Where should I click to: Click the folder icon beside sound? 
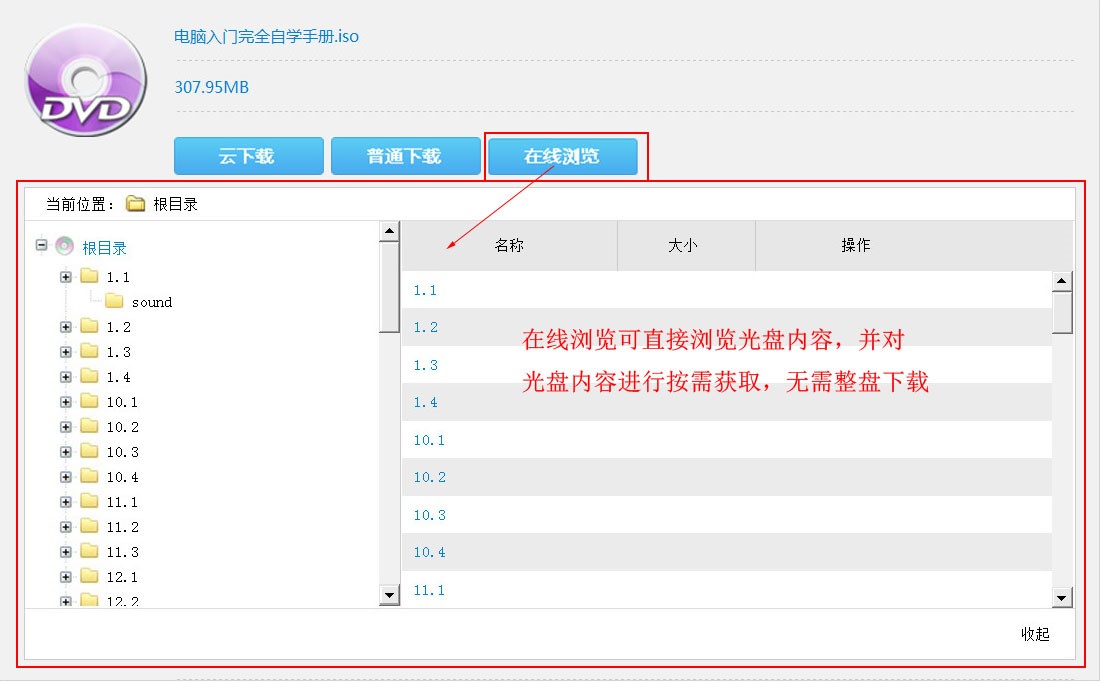pos(114,301)
